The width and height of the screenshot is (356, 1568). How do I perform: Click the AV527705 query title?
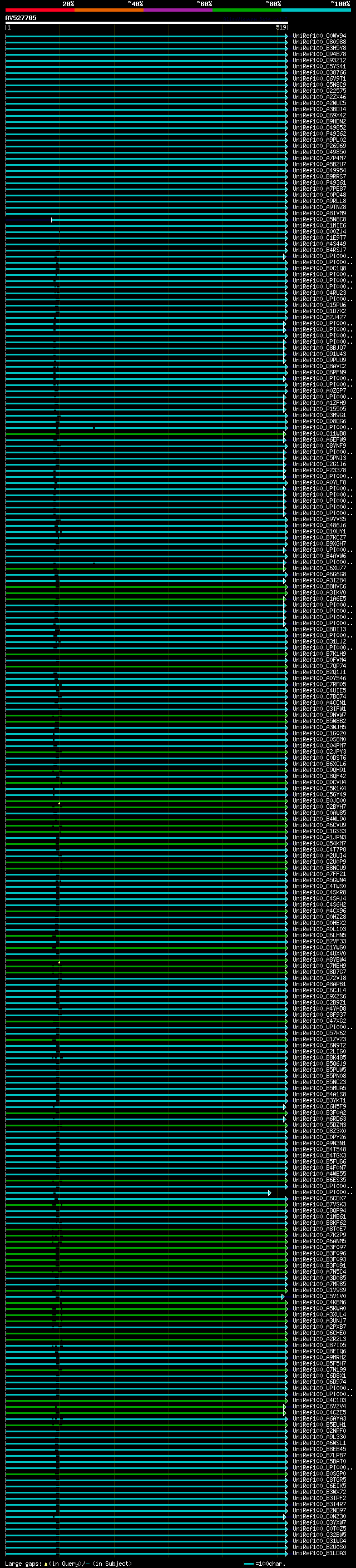pyautogui.click(x=21, y=18)
